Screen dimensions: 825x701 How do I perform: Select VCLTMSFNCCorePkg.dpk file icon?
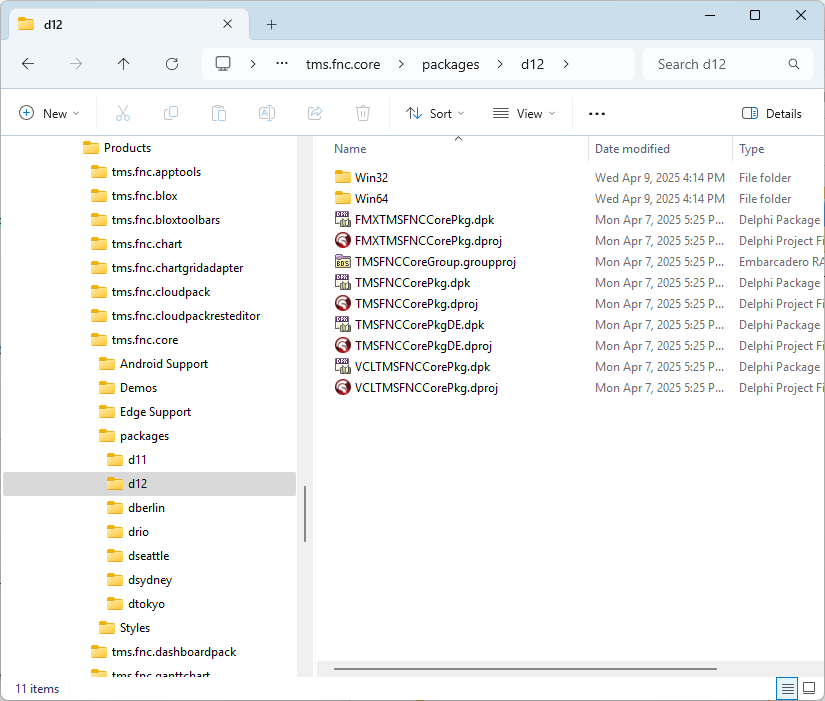tap(343, 367)
